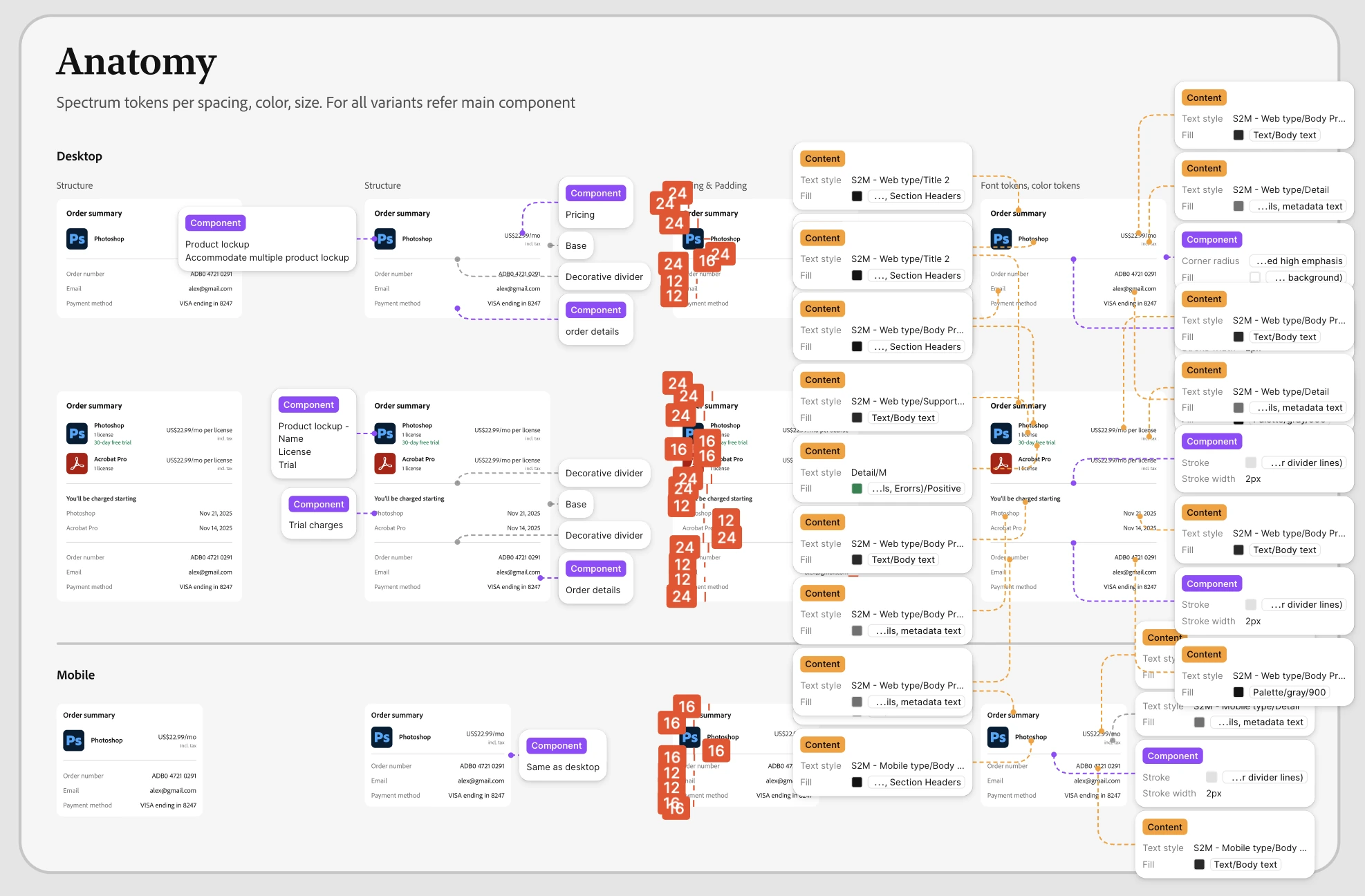
Task: Click Photoshop icon in Mobile card beside 'Same as desktop'
Action: pyautogui.click(x=382, y=737)
